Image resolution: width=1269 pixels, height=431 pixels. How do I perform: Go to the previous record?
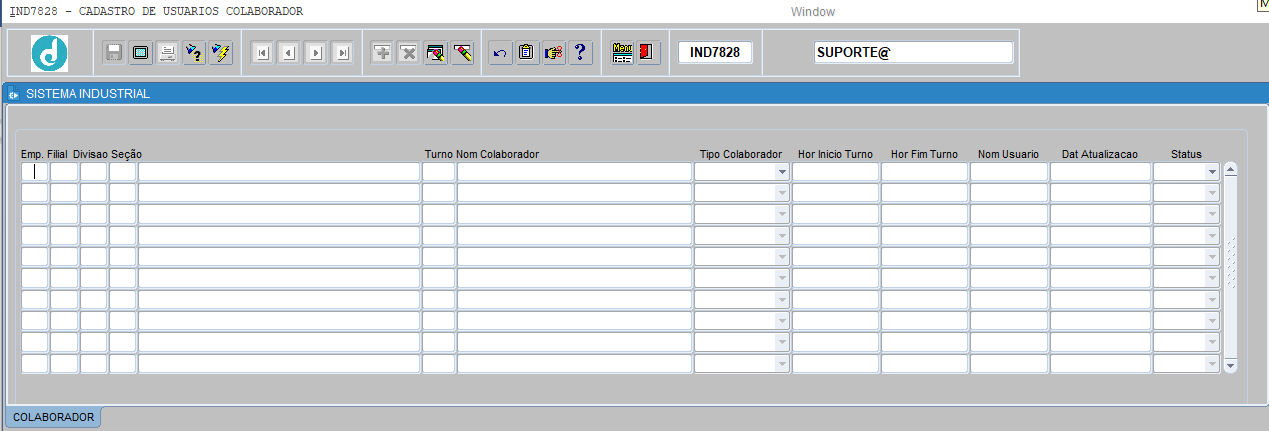[x=289, y=53]
